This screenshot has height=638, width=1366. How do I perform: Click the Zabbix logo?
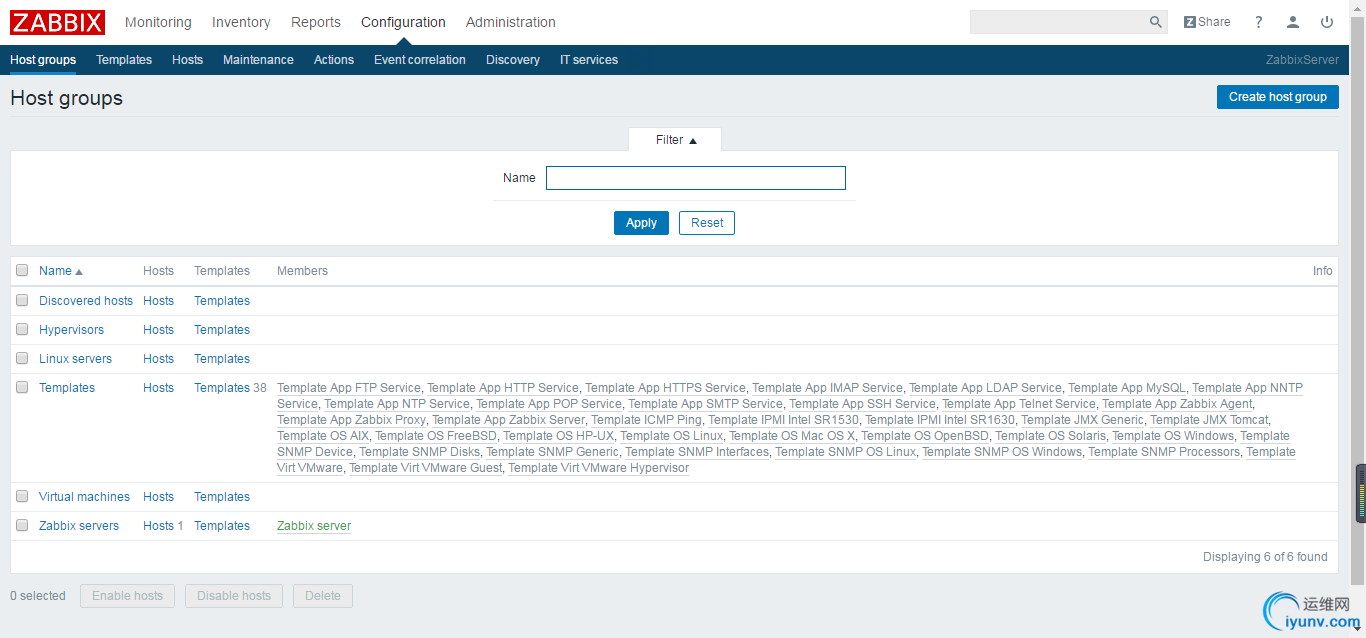pyautogui.click(x=58, y=22)
